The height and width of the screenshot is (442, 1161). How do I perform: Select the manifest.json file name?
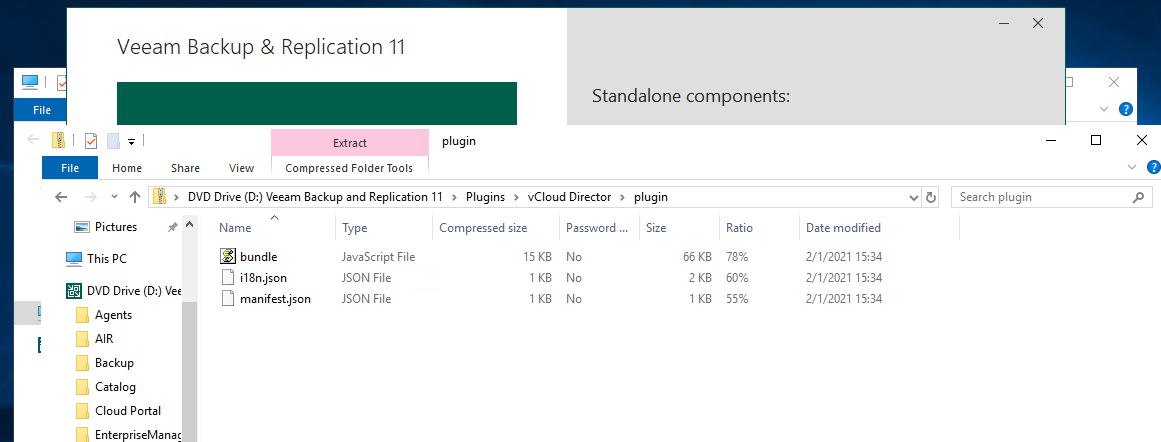point(275,299)
